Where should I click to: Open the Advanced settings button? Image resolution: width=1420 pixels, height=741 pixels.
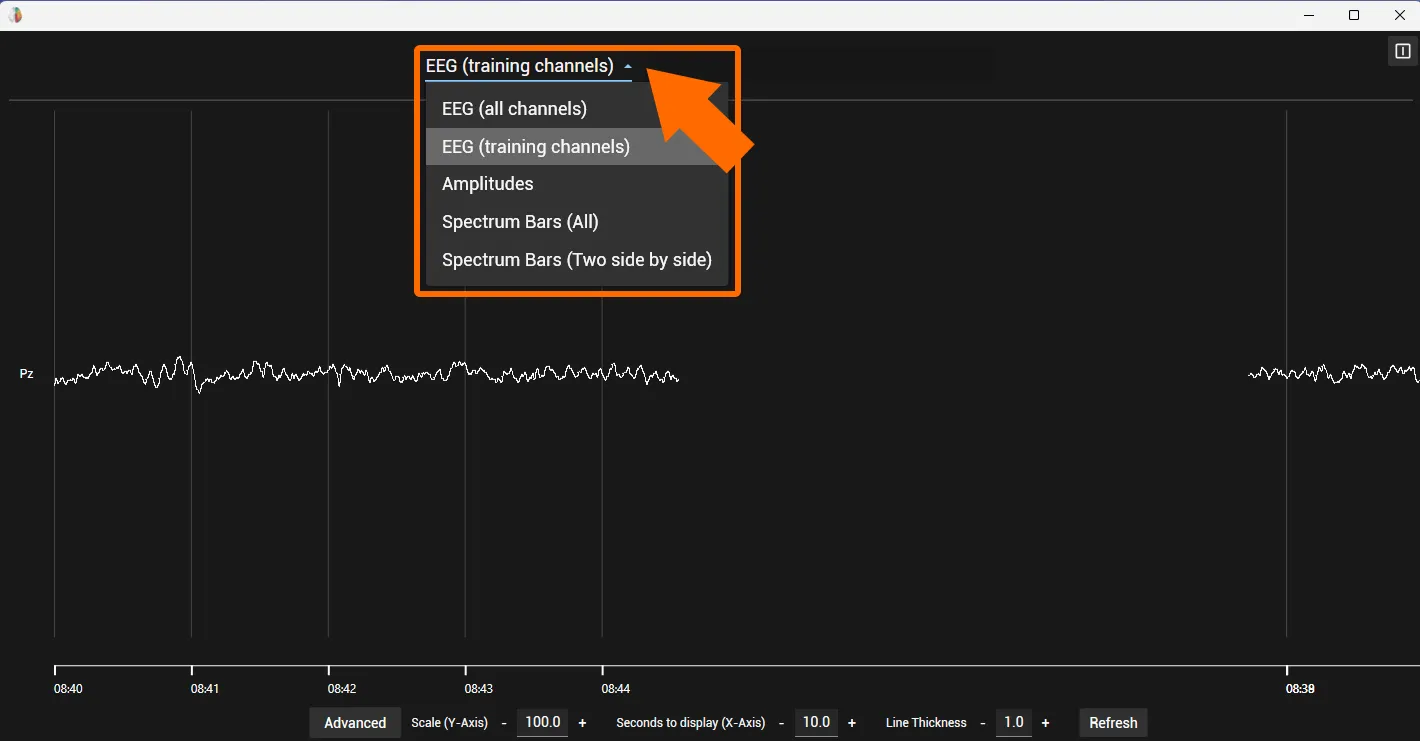click(x=355, y=723)
